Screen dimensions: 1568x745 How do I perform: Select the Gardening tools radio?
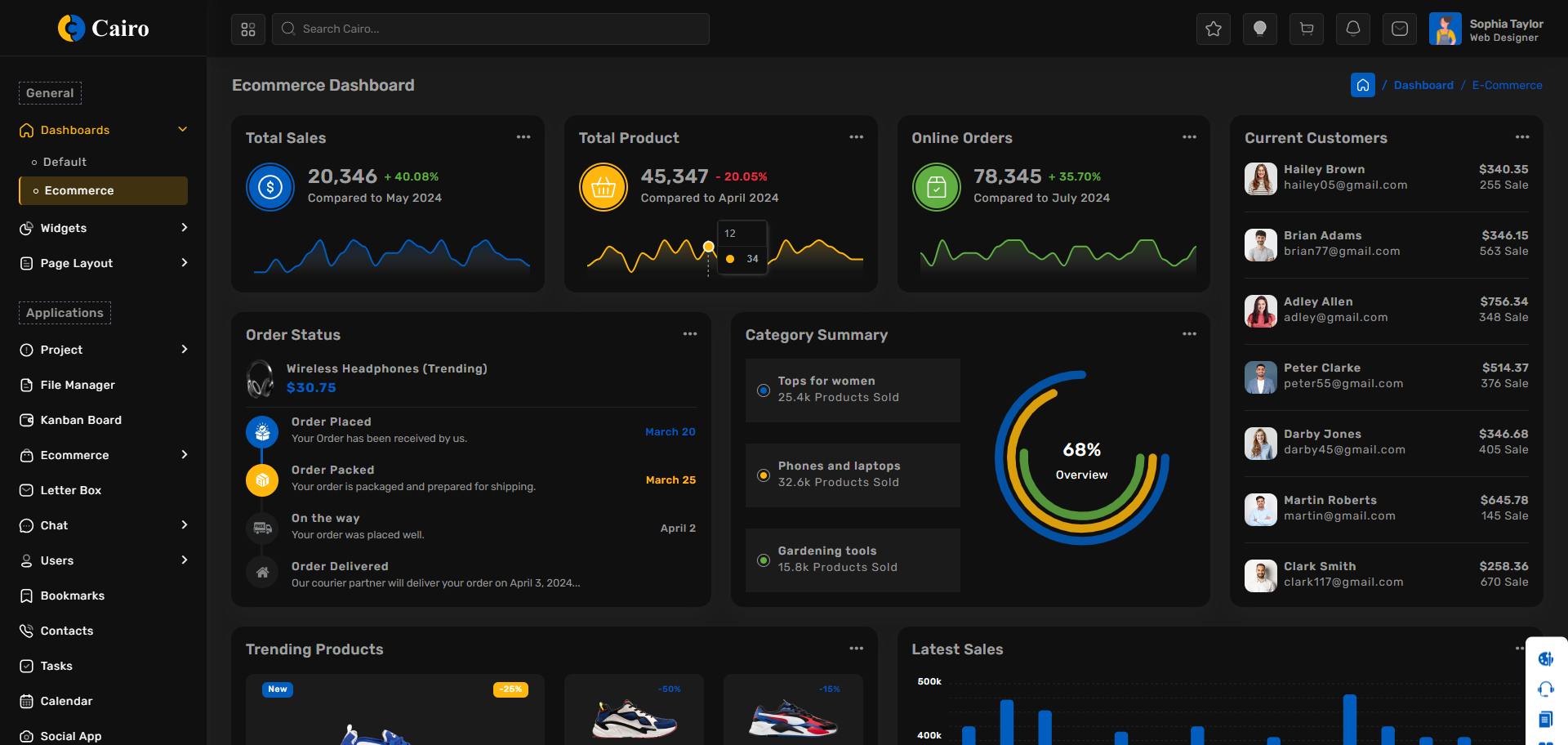pos(764,560)
